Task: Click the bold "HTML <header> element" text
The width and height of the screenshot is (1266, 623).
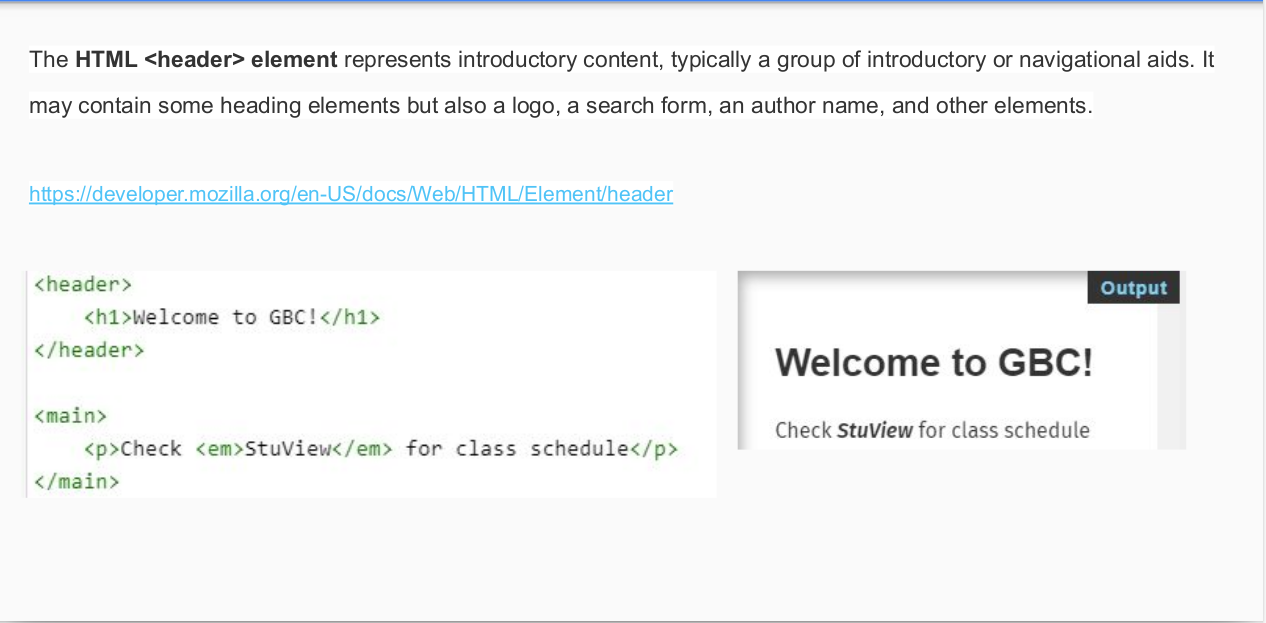Action: point(206,60)
